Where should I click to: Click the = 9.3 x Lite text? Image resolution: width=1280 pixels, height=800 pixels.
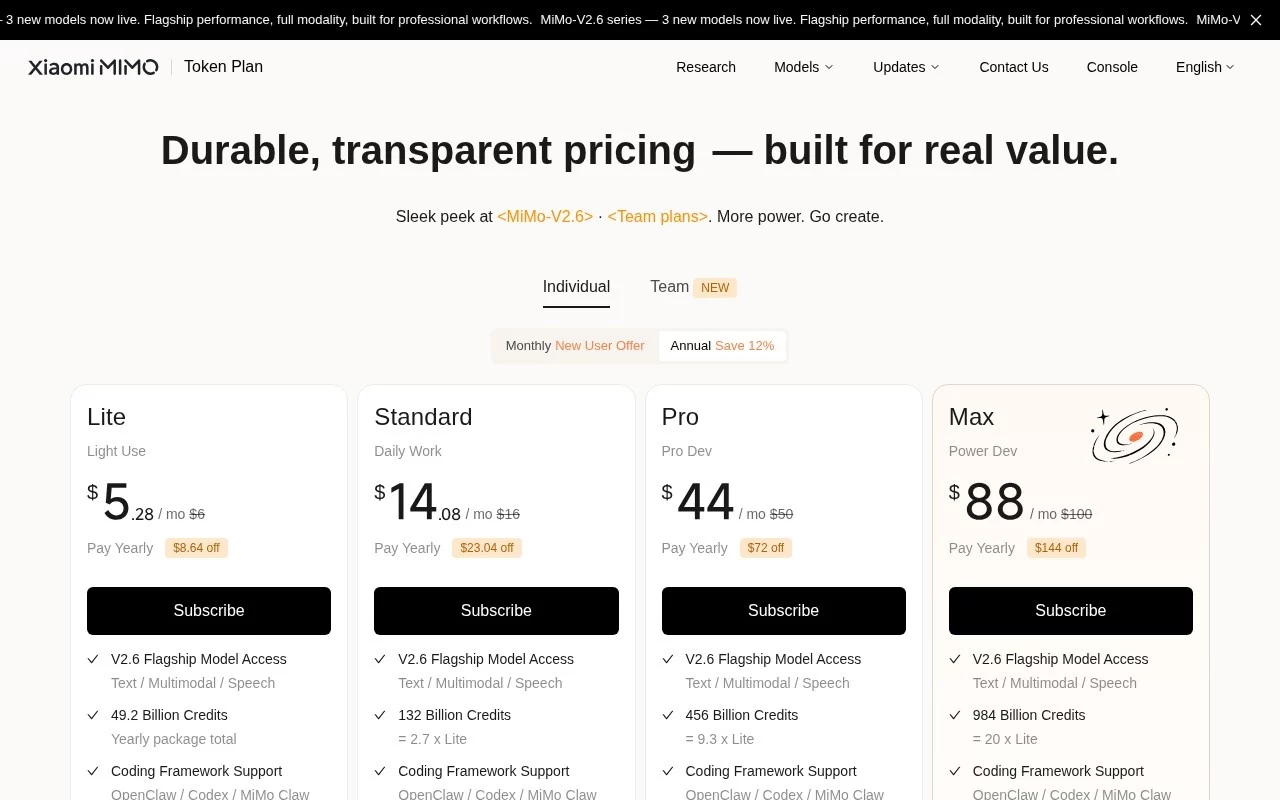(x=720, y=739)
